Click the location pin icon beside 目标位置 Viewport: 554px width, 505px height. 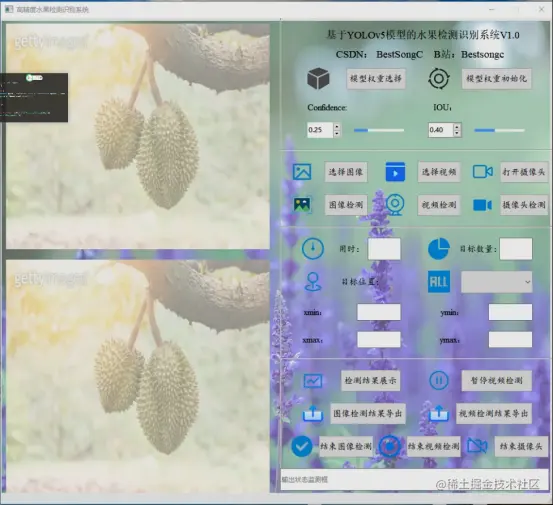point(313,282)
